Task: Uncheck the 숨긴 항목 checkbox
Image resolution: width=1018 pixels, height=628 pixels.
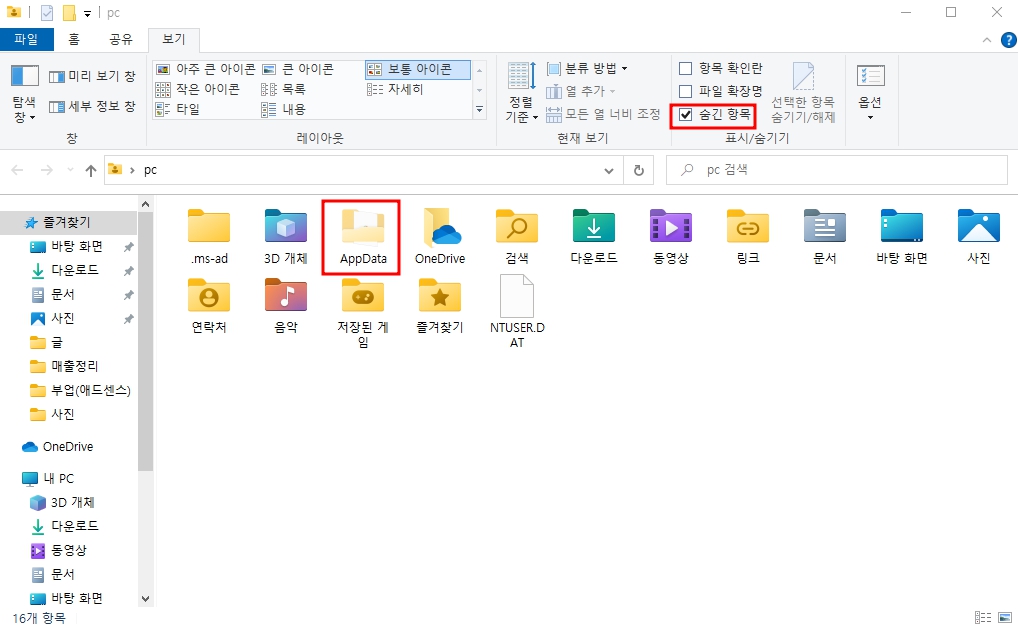Action: click(685, 115)
